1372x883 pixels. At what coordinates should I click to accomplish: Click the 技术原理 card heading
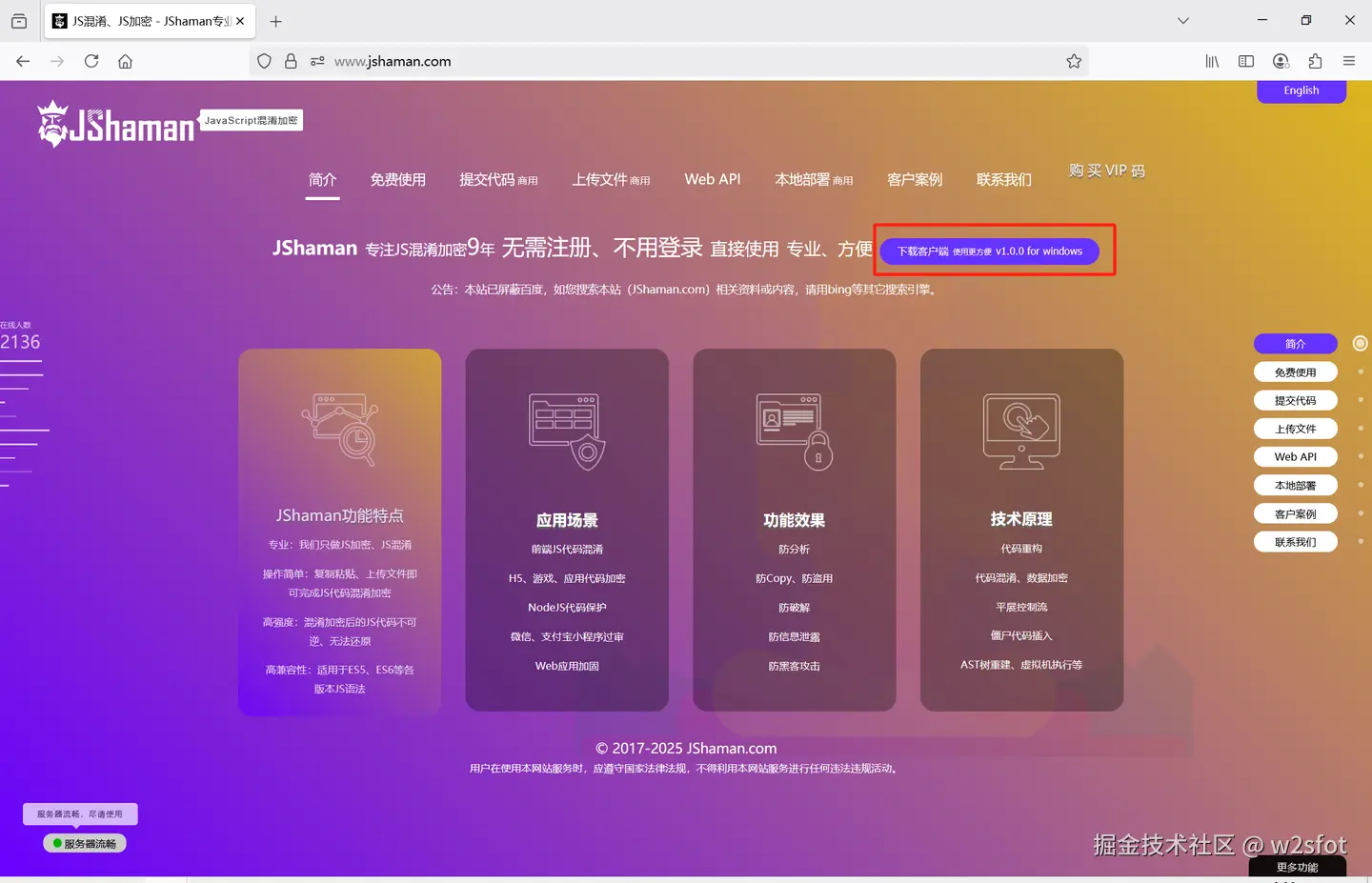pos(1021,519)
